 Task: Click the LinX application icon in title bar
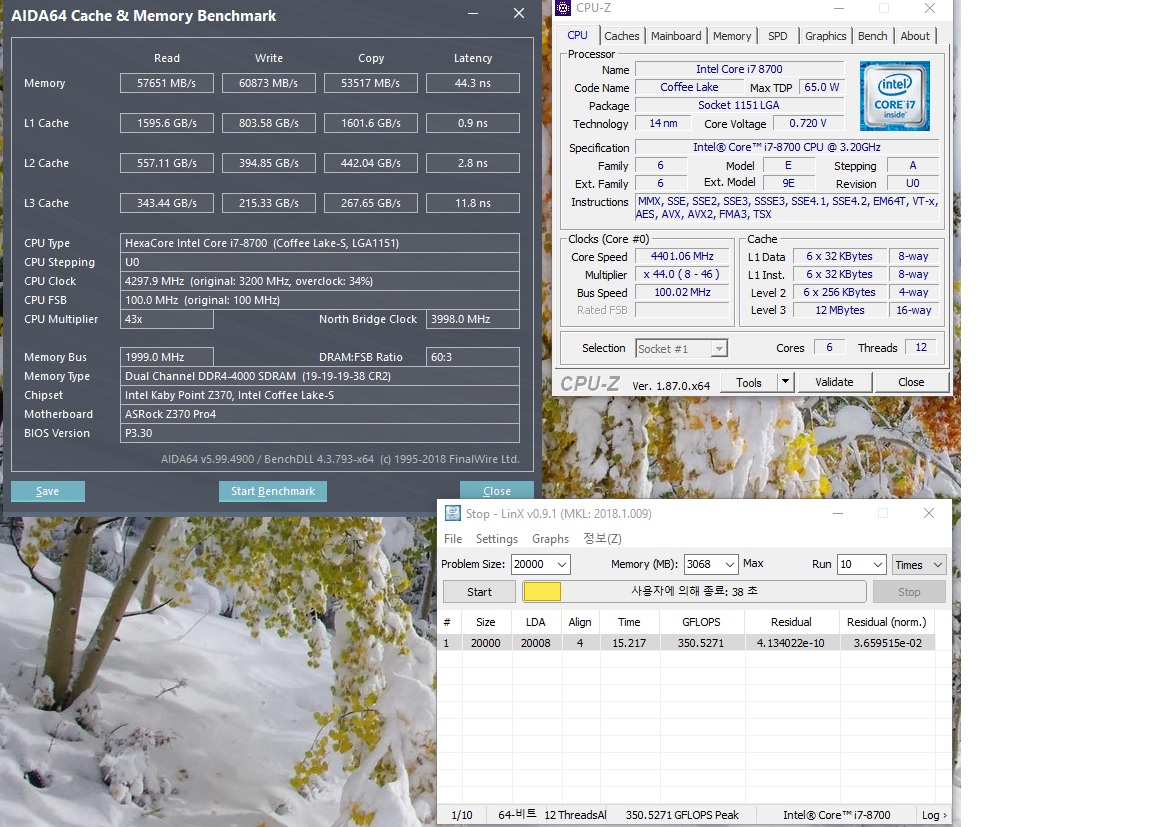[453, 513]
